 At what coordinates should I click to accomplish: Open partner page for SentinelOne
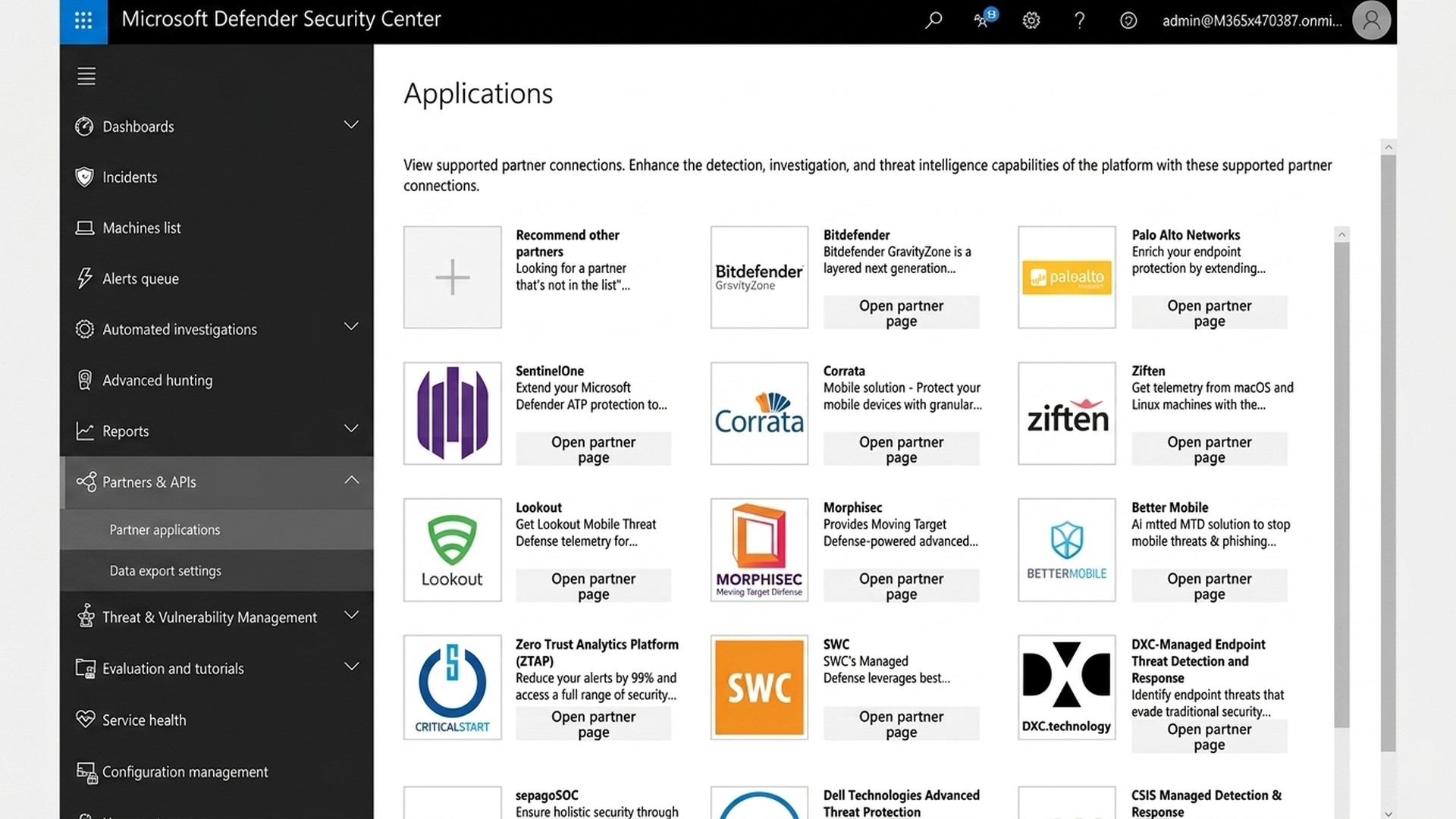[x=593, y=449]
